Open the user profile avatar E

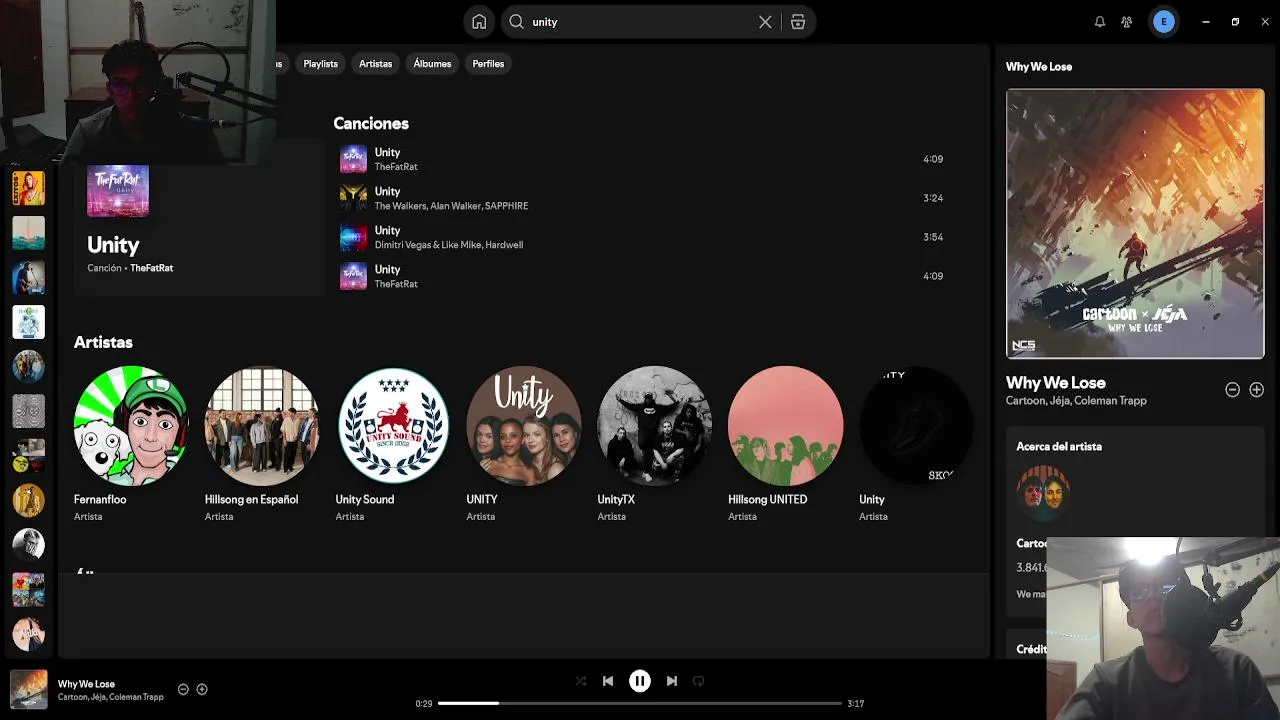tap(1164, 22)
